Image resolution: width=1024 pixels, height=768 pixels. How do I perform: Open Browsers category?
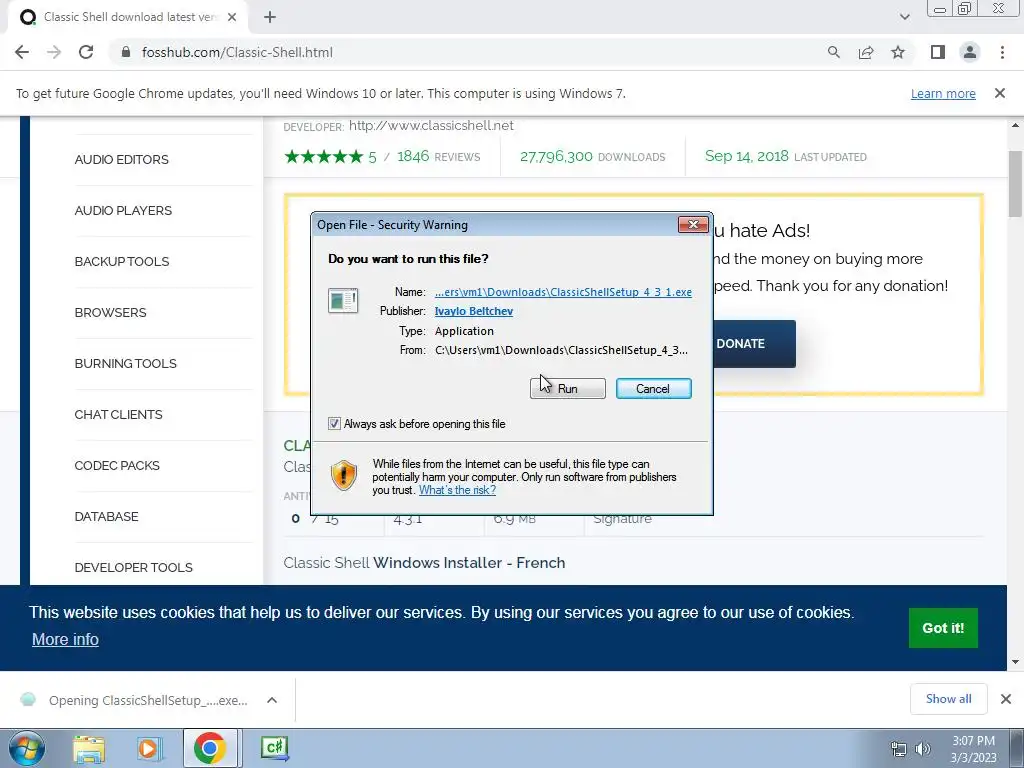tap(110, 312)
